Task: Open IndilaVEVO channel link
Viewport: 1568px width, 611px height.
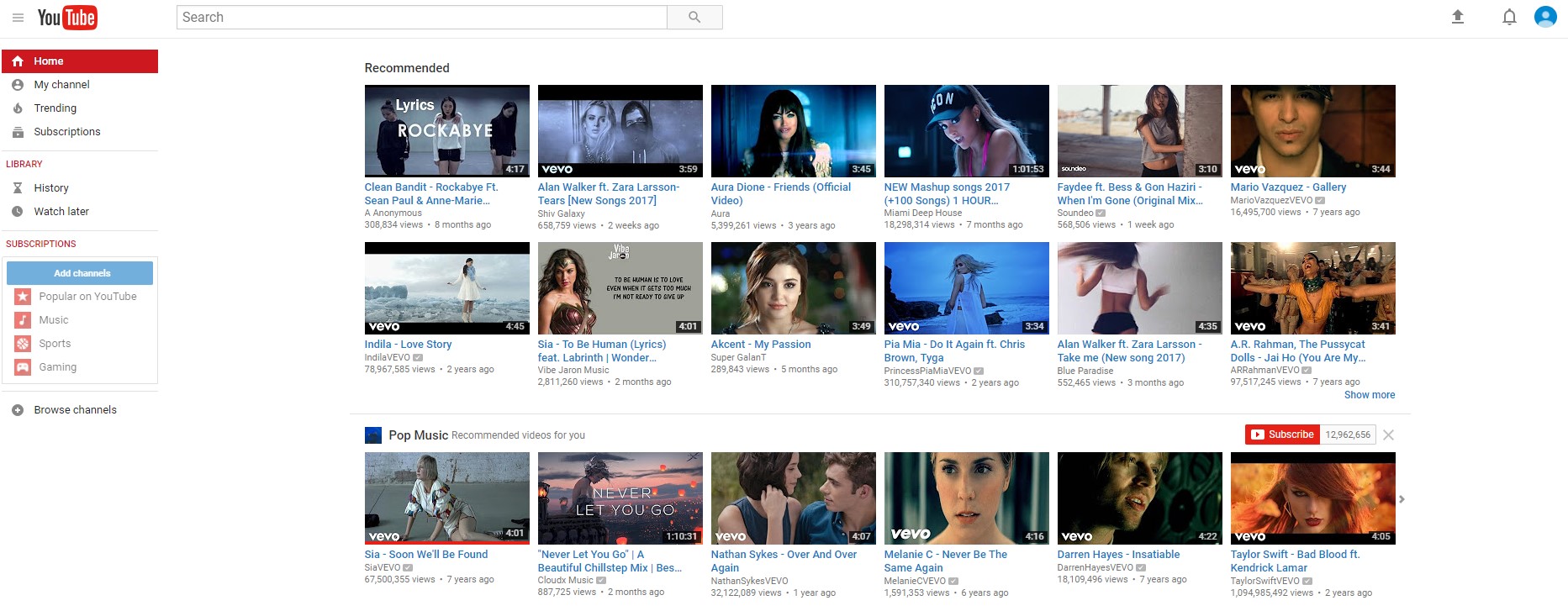Action: pos(388,357)
